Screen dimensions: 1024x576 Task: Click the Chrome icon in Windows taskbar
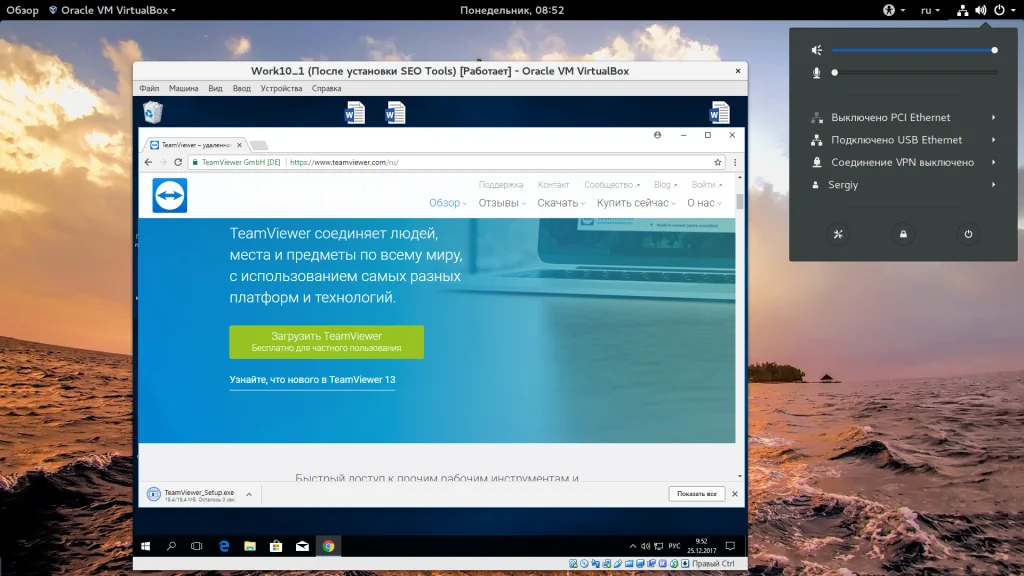tap(327, 546)
